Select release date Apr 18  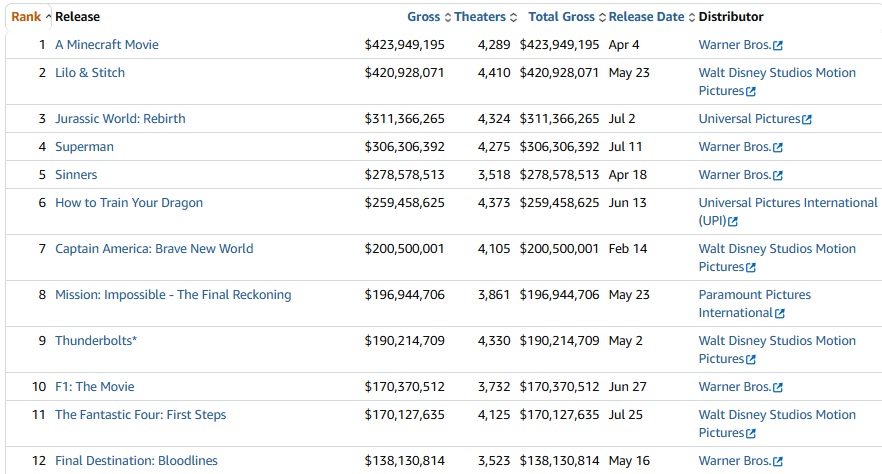(628, 175)
